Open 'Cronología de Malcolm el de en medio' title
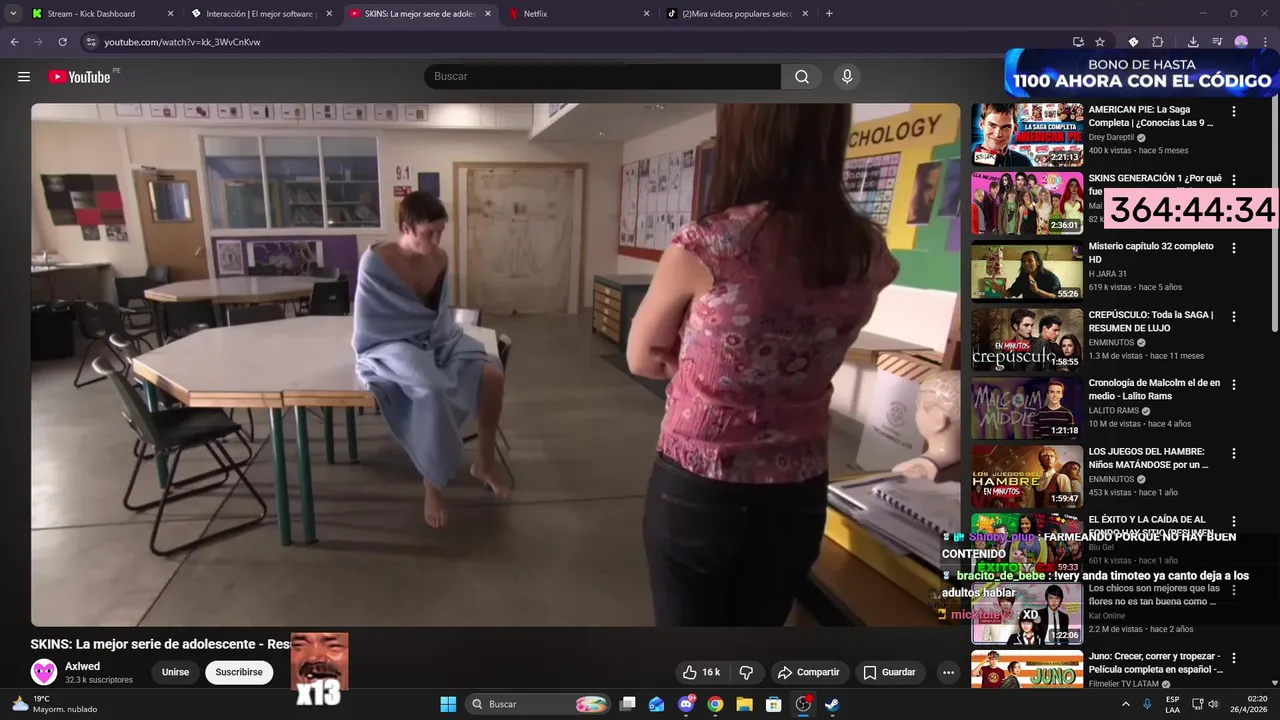 (x=1154, y=389)
